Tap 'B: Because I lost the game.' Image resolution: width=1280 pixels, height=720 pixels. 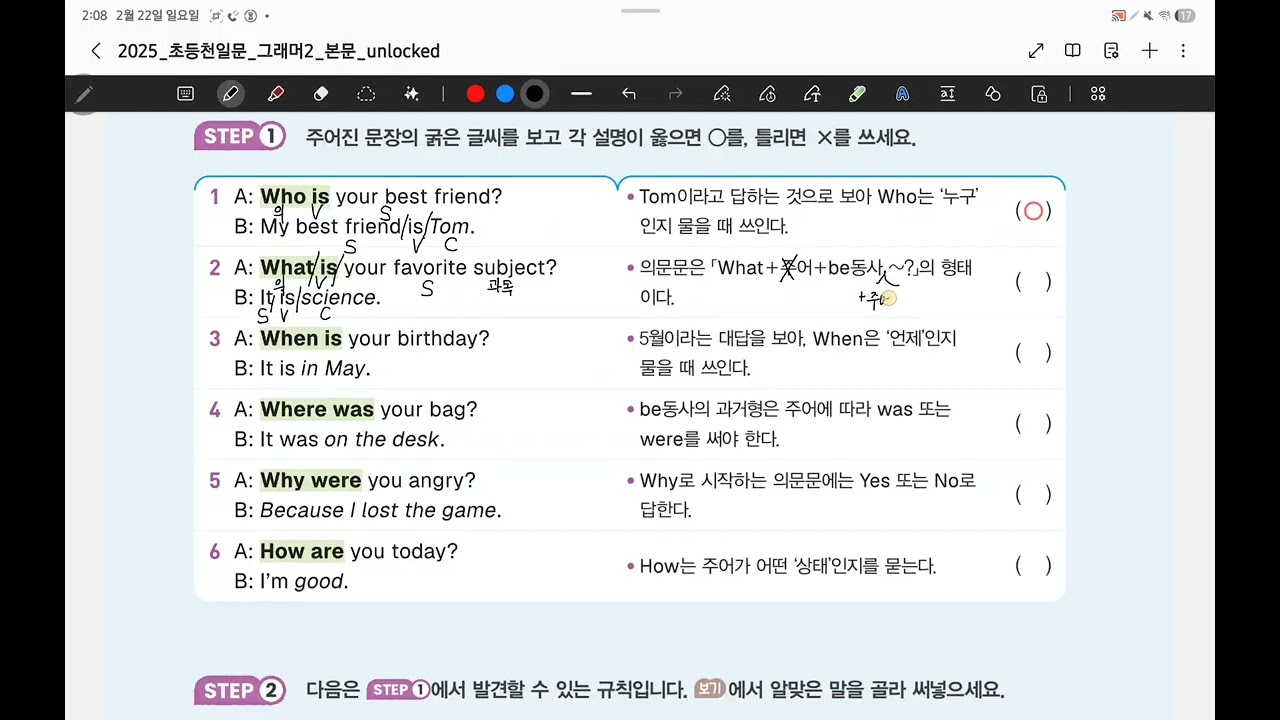tap(368, 511)
